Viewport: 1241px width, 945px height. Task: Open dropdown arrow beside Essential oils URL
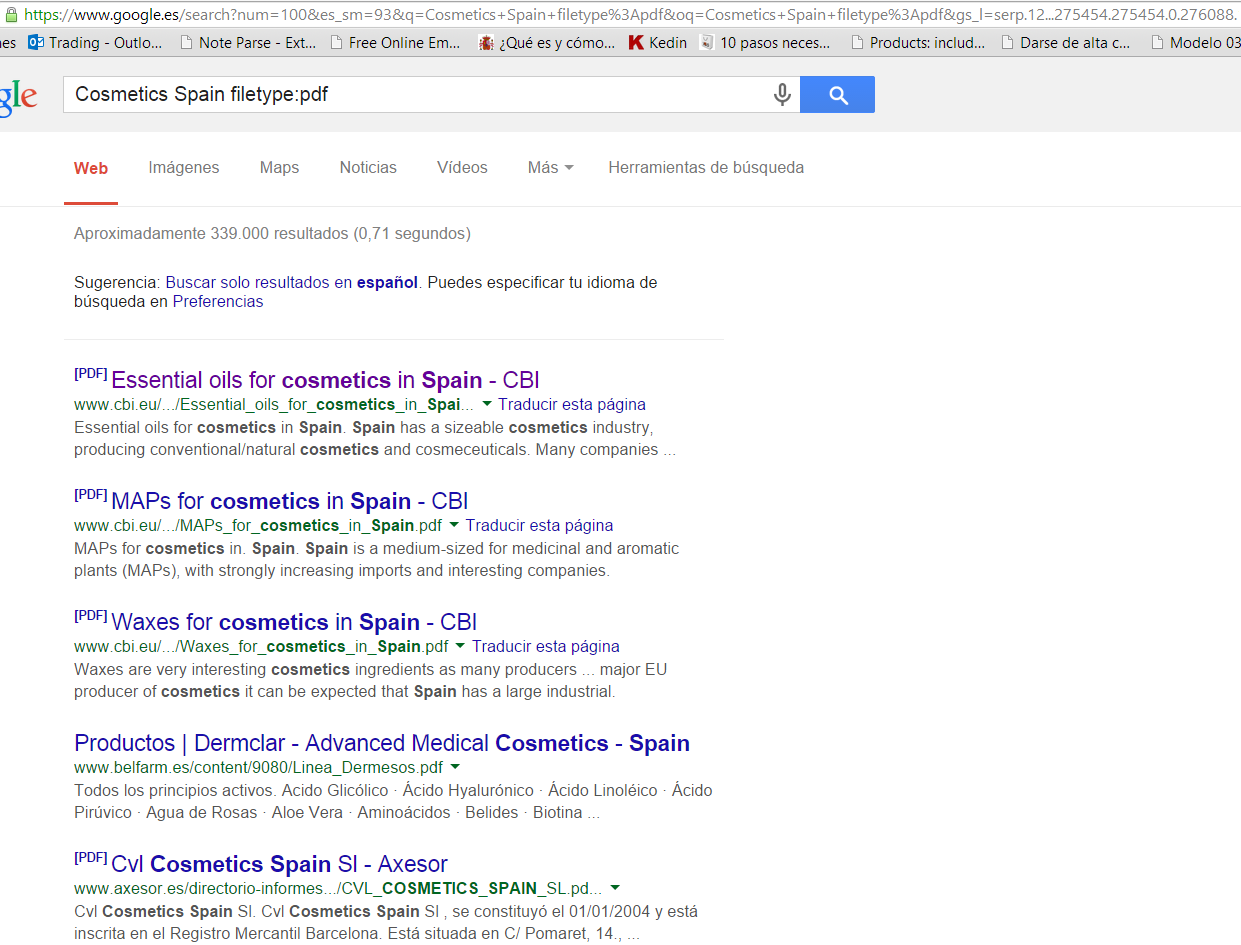pos(487,404)
